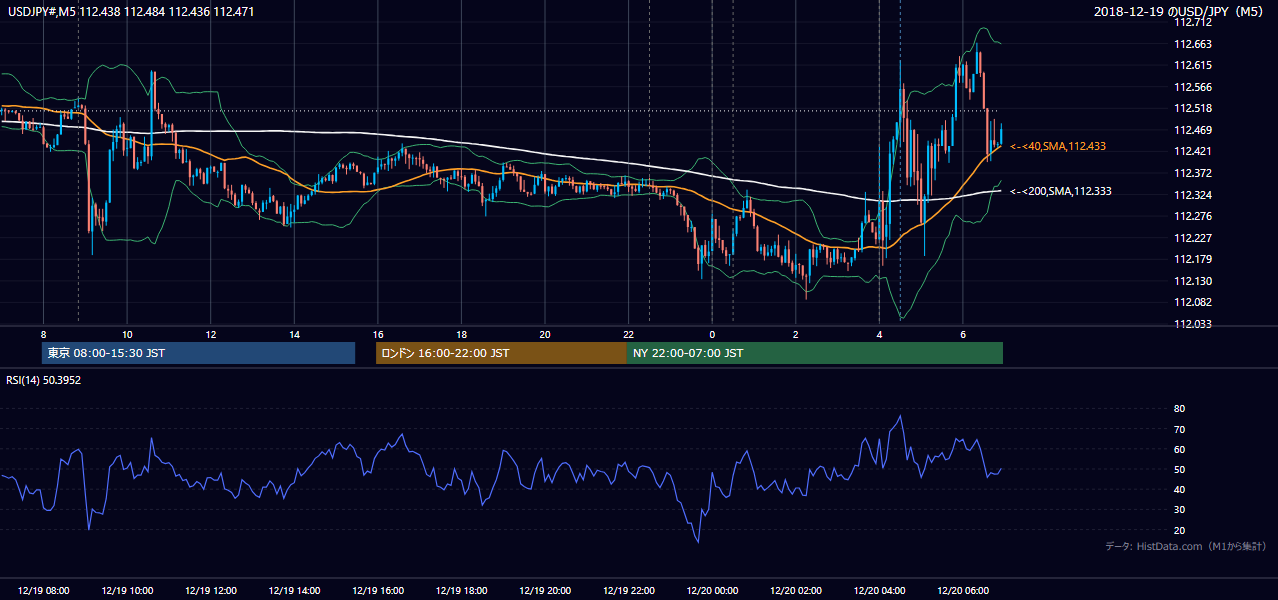Screen dimensions: 1278x600
Task: Click the 12/19 08:00 time axis label
Action: (44, 591)
